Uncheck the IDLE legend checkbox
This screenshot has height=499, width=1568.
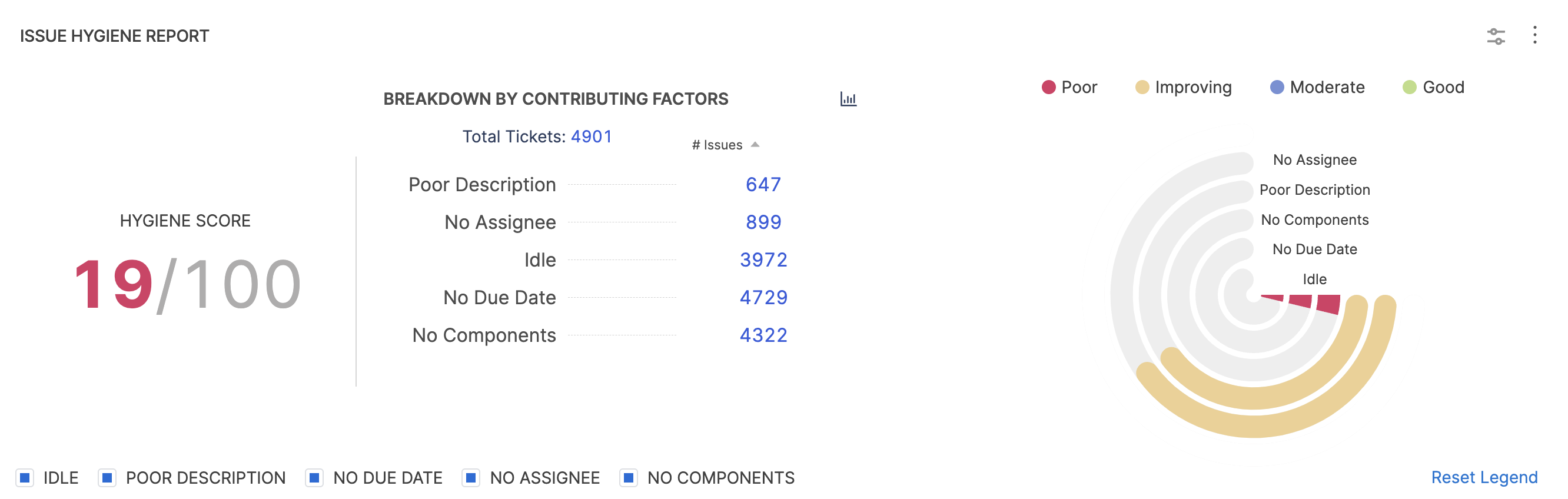(x=25, y=478)
